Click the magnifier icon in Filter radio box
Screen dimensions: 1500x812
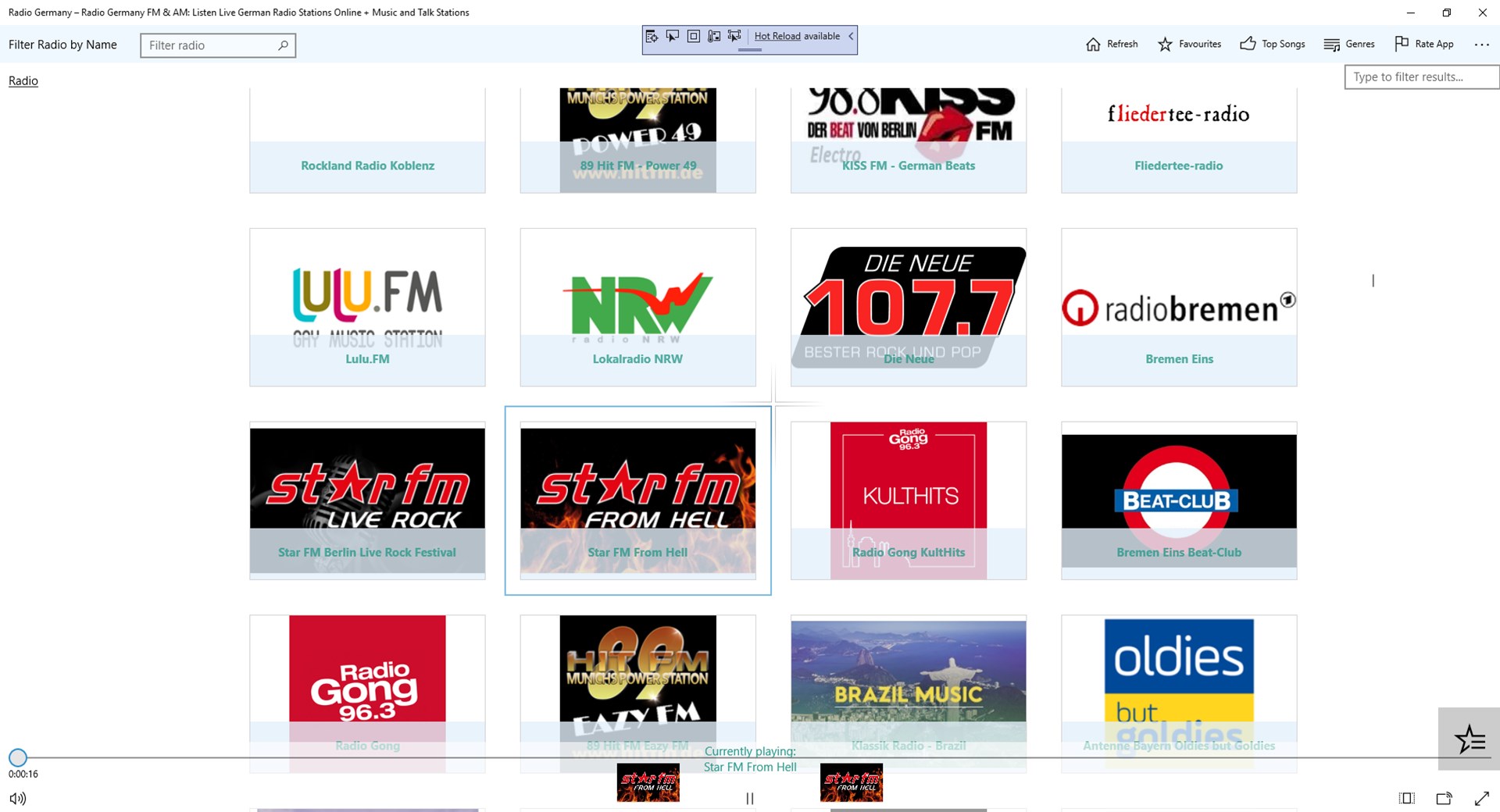[283, 45]
